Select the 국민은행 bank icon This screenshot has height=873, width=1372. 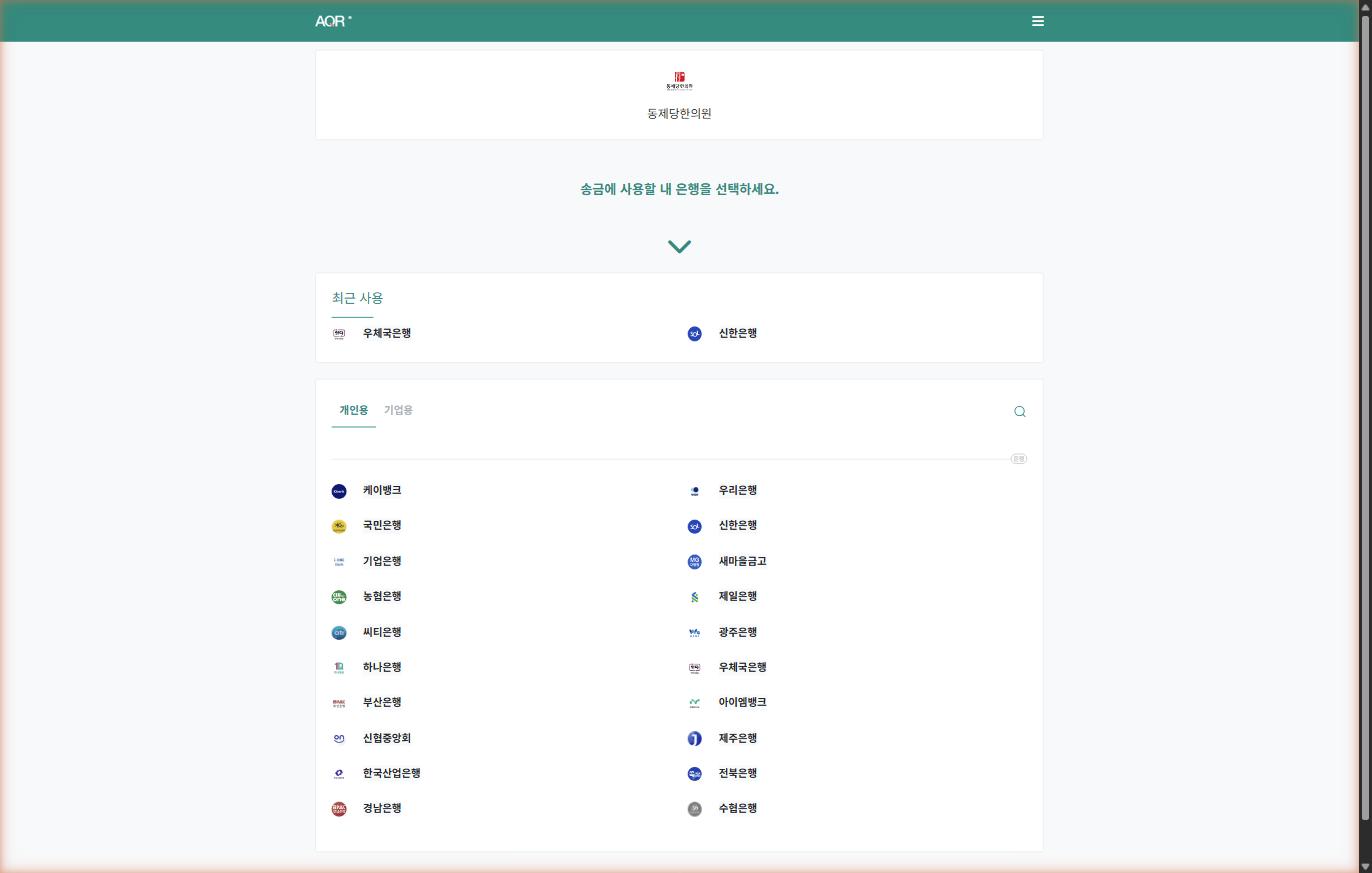340,525
